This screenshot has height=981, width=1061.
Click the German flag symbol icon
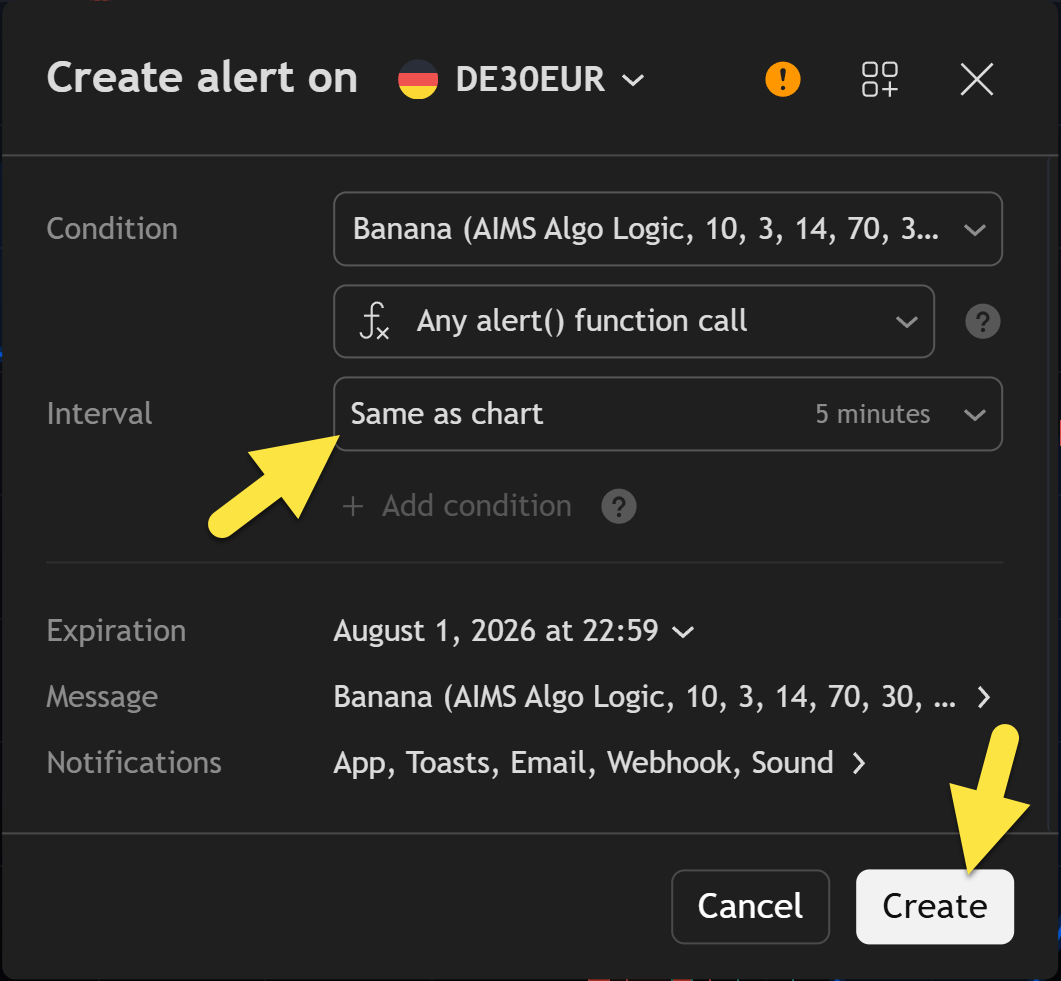[417, 79]
